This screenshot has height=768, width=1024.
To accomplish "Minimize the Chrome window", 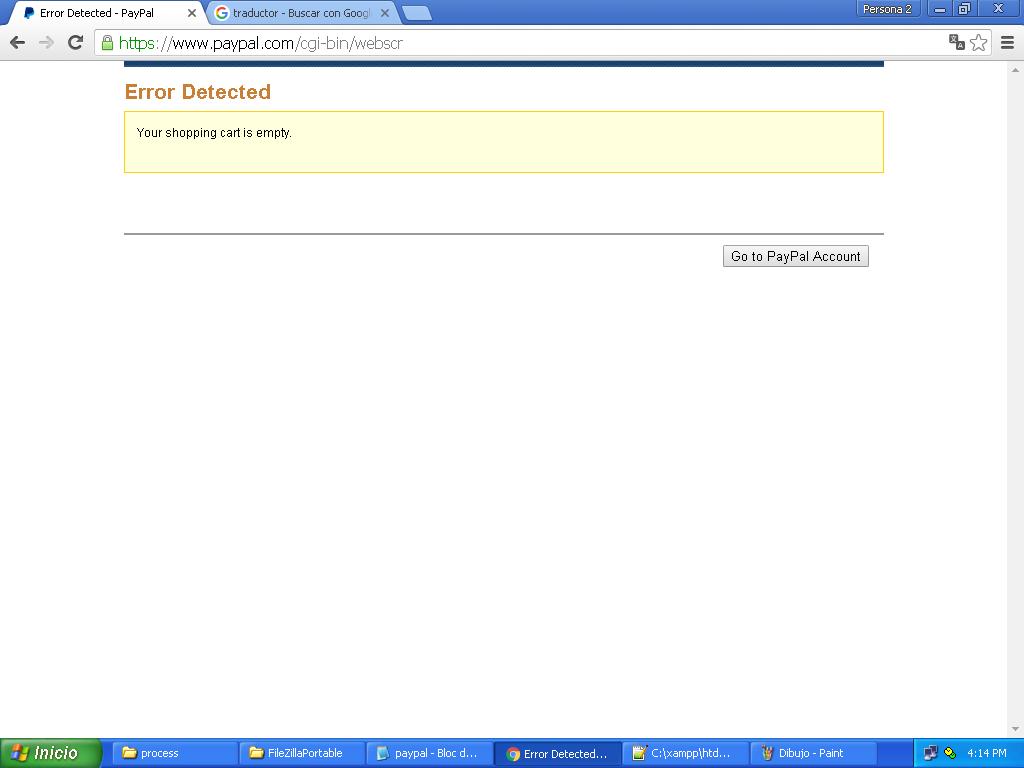I will (940, 9).
